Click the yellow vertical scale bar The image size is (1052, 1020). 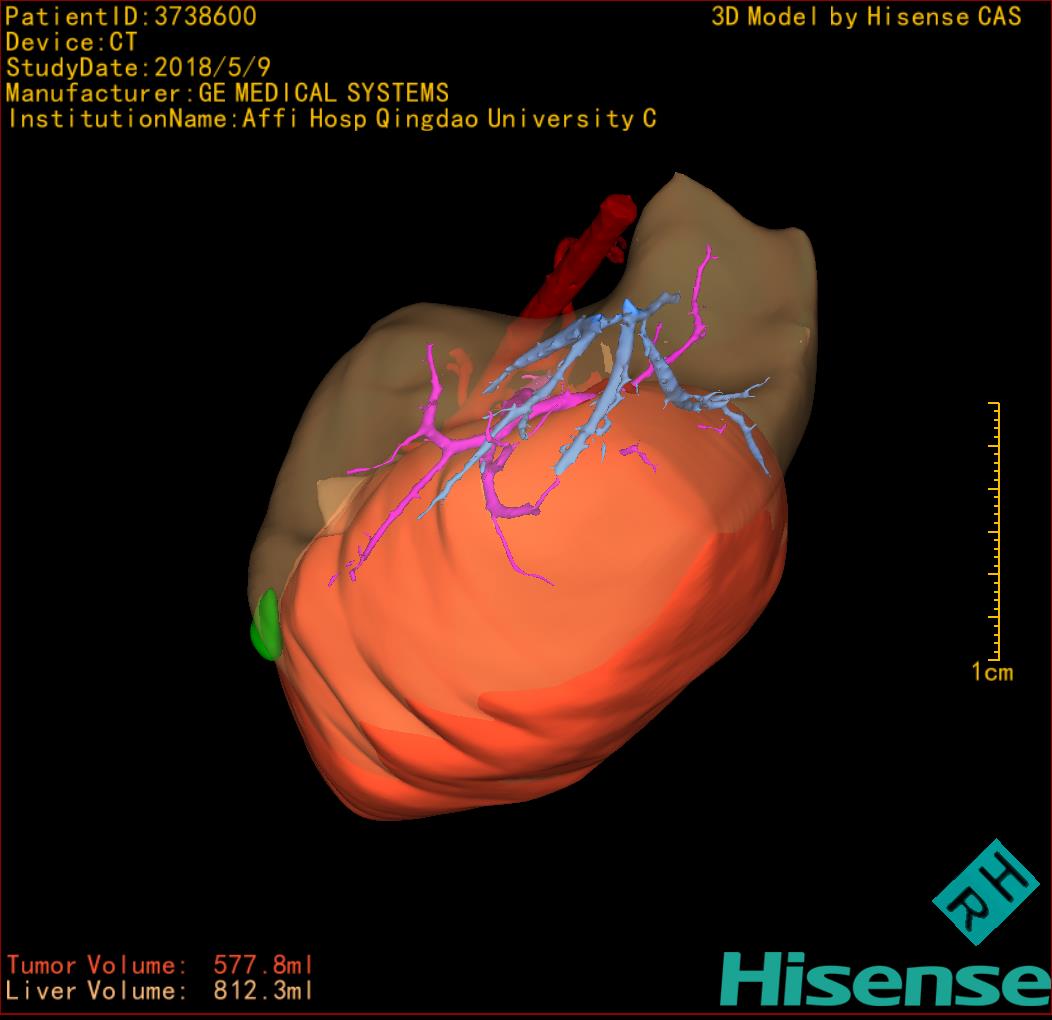[995, 530]
